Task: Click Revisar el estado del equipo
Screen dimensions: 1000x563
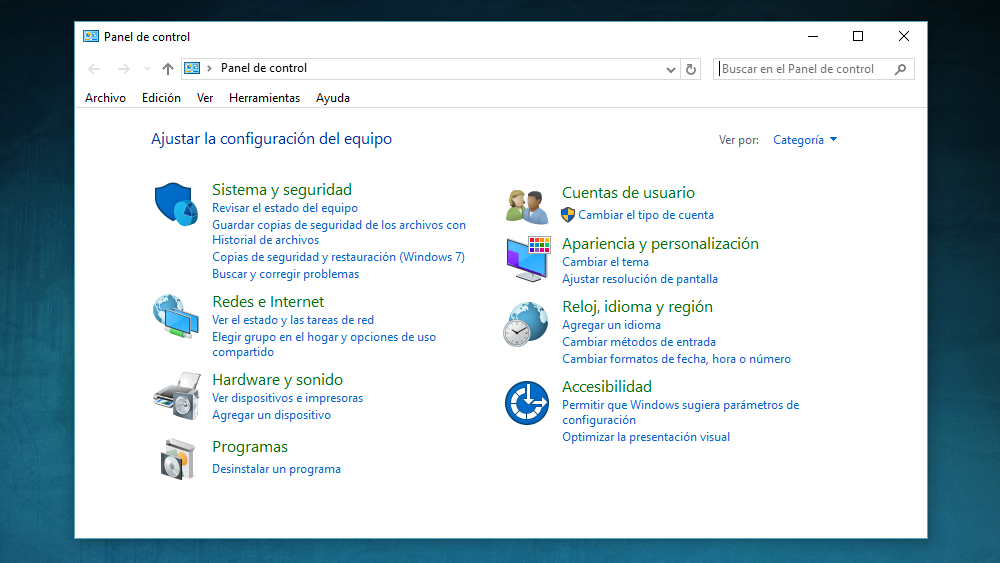Action: pos(285,208)
